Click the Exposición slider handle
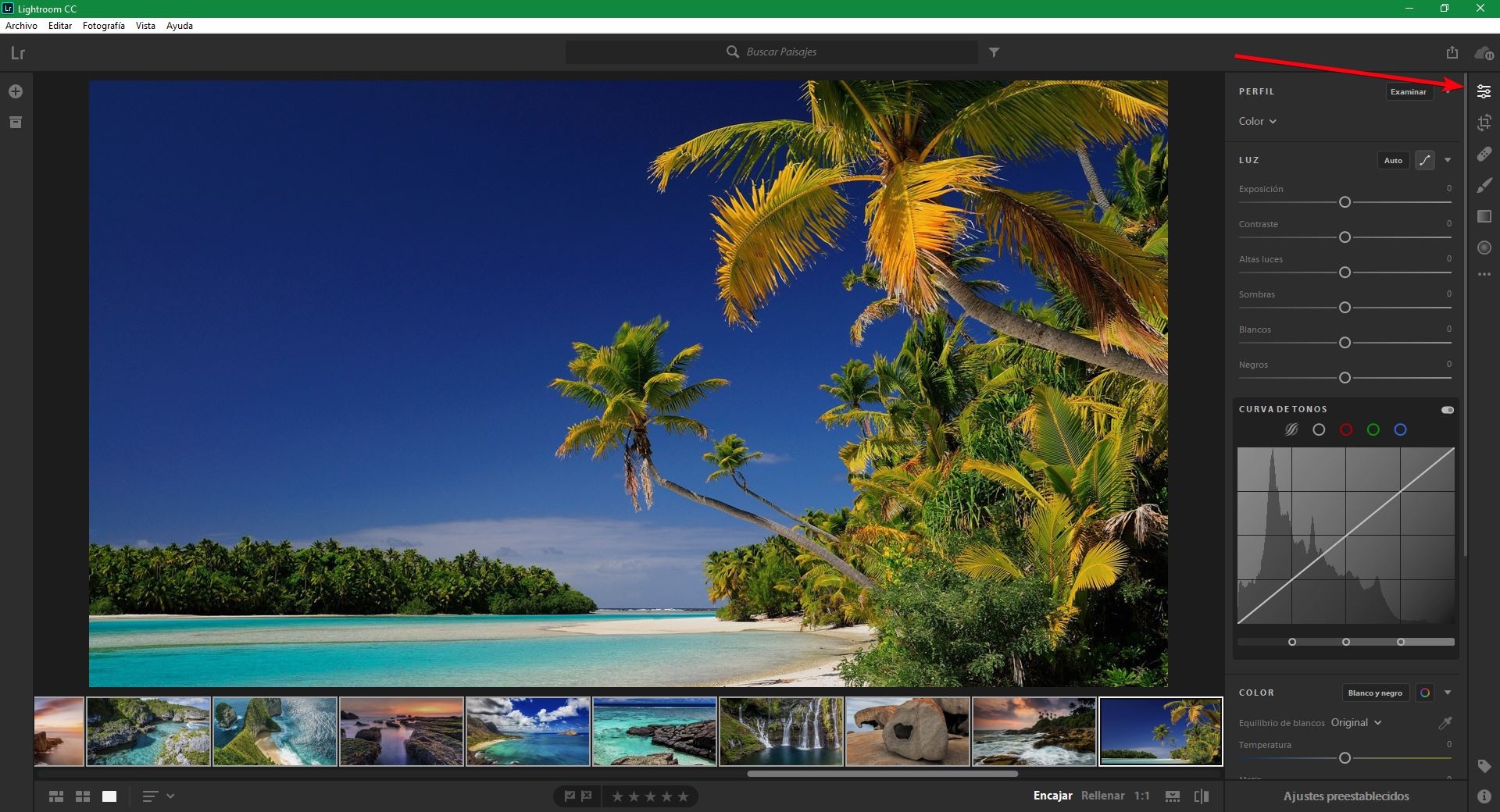1500x812 pixels. [x=1345, y=202]
